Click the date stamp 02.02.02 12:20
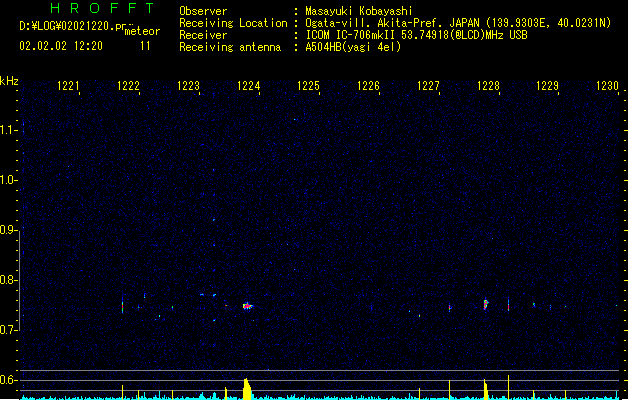This screenshot has height=400, width=629. click(x=61, y=46)
